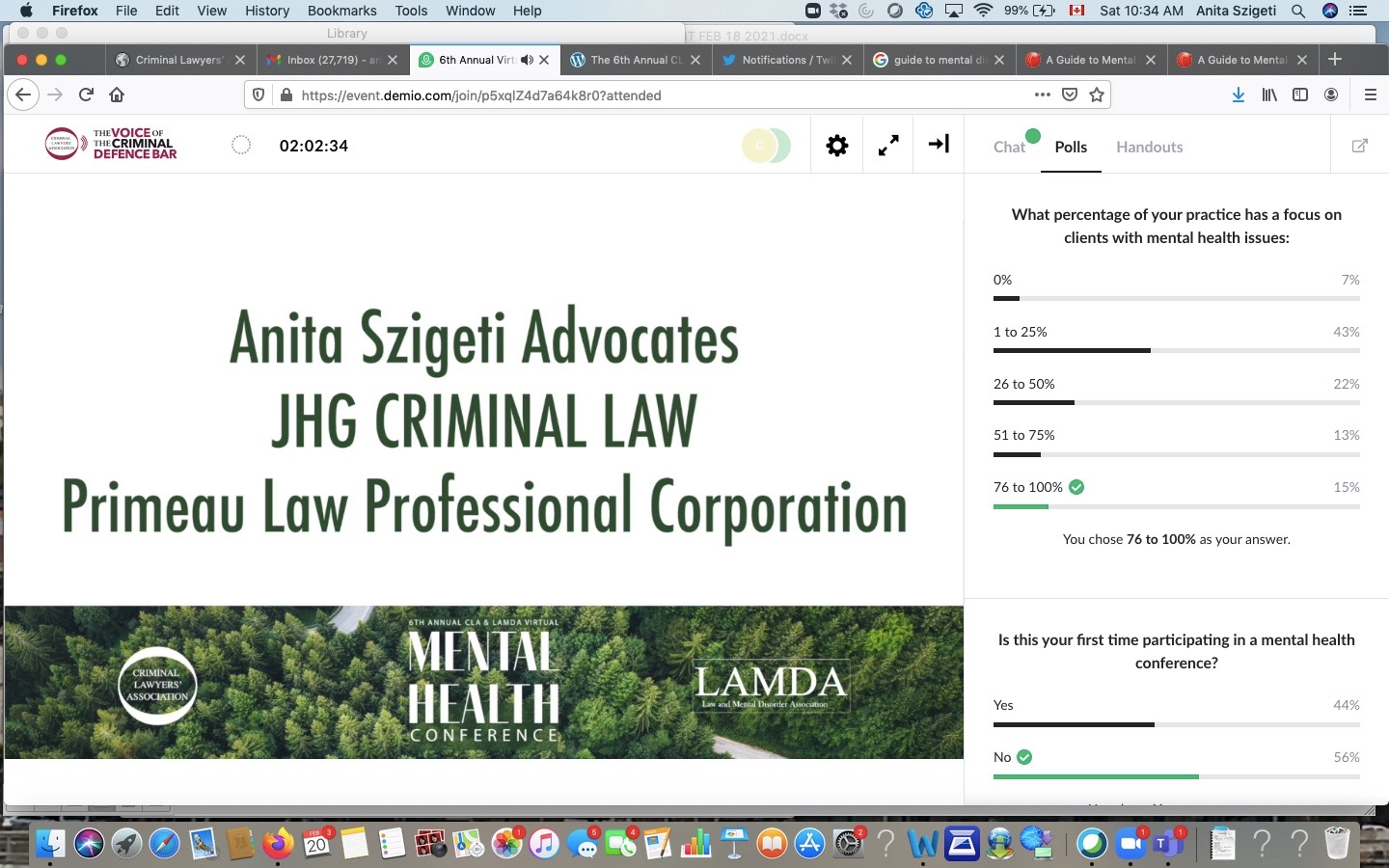Switch to the Handouts tab

(x=1149, y=147)
